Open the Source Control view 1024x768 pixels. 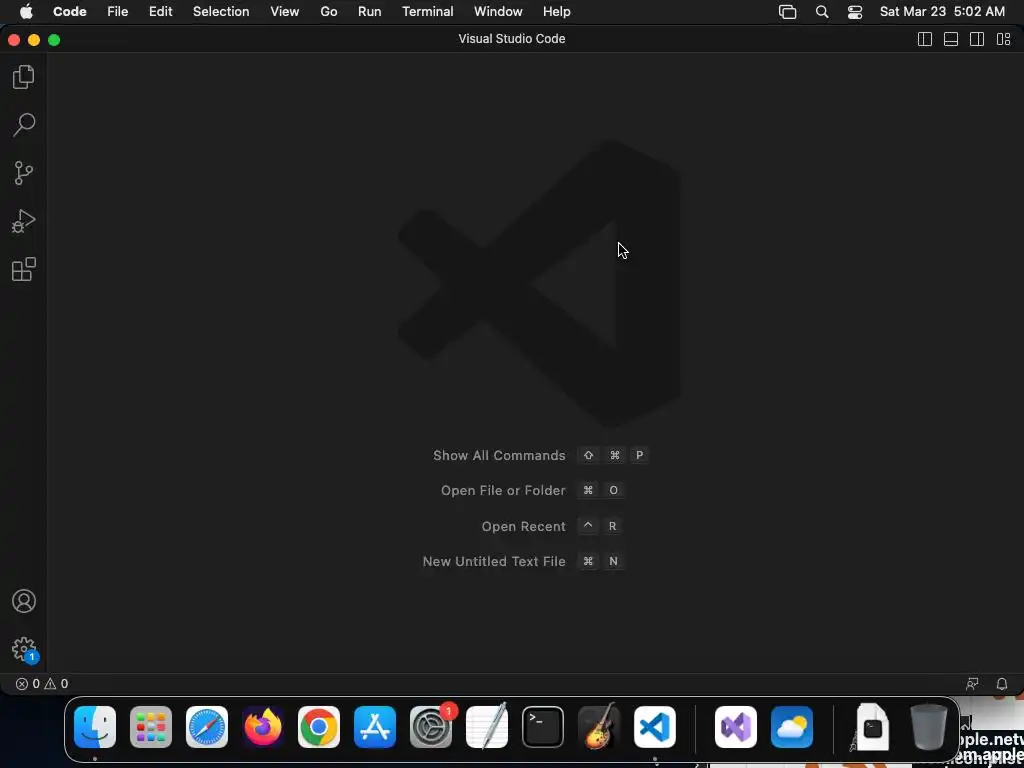coord(24,173)
